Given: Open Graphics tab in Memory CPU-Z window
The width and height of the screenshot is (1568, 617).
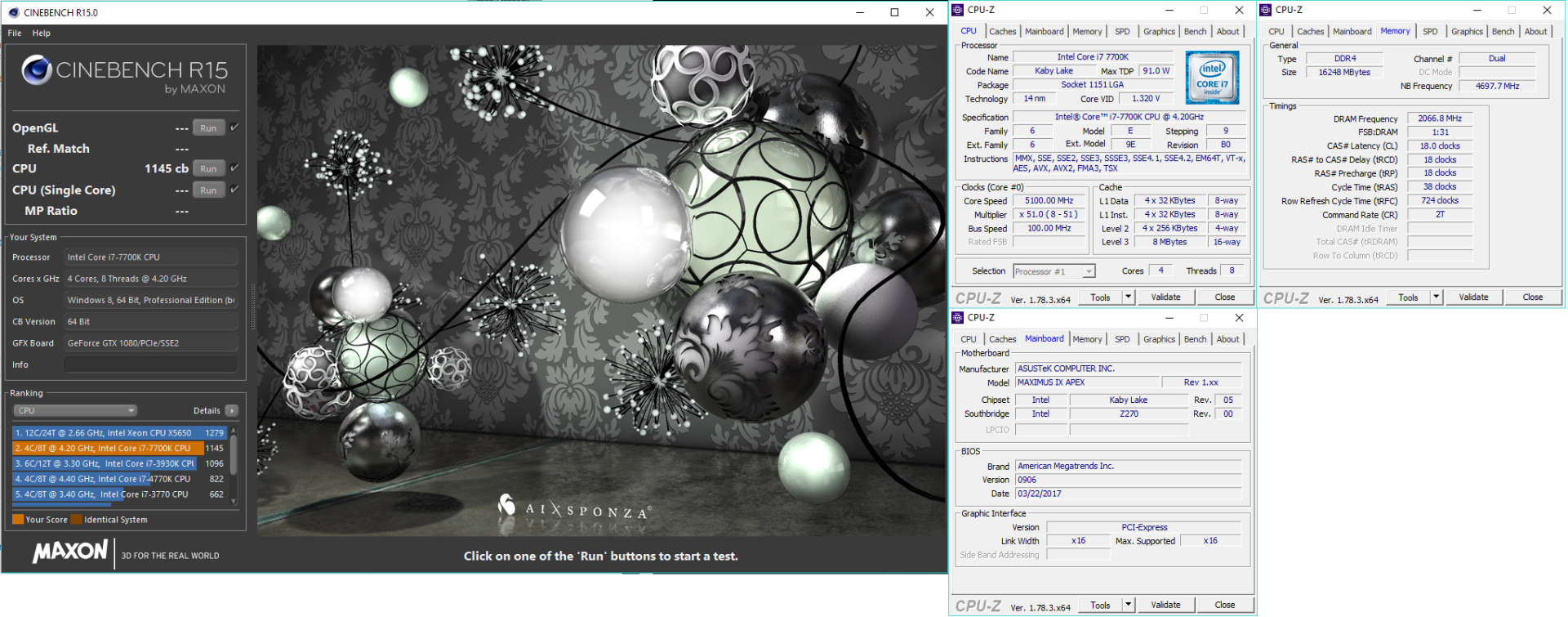Looking at the screenshot, I should tap(1467, 31).
